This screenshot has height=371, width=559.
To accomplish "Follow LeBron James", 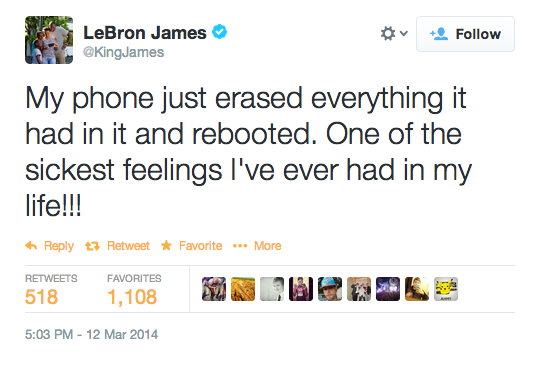I will (466, 34).
